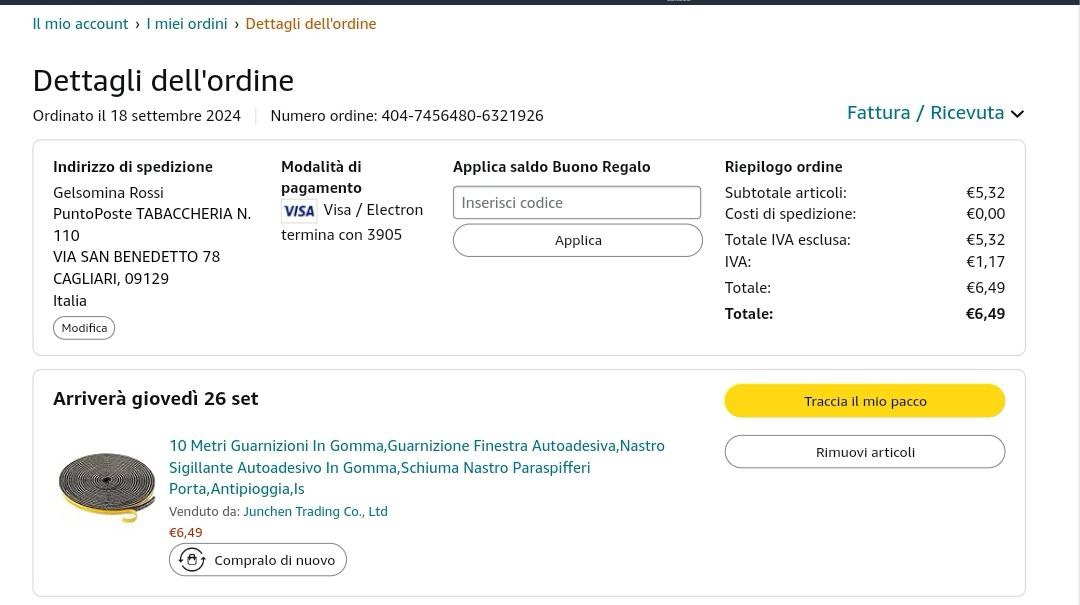Image resolution: width=1080 pixels, height=605 pixels.
Task: Click the Dettagli dell'ordine breadcrumb item
Action: point(310,23)
